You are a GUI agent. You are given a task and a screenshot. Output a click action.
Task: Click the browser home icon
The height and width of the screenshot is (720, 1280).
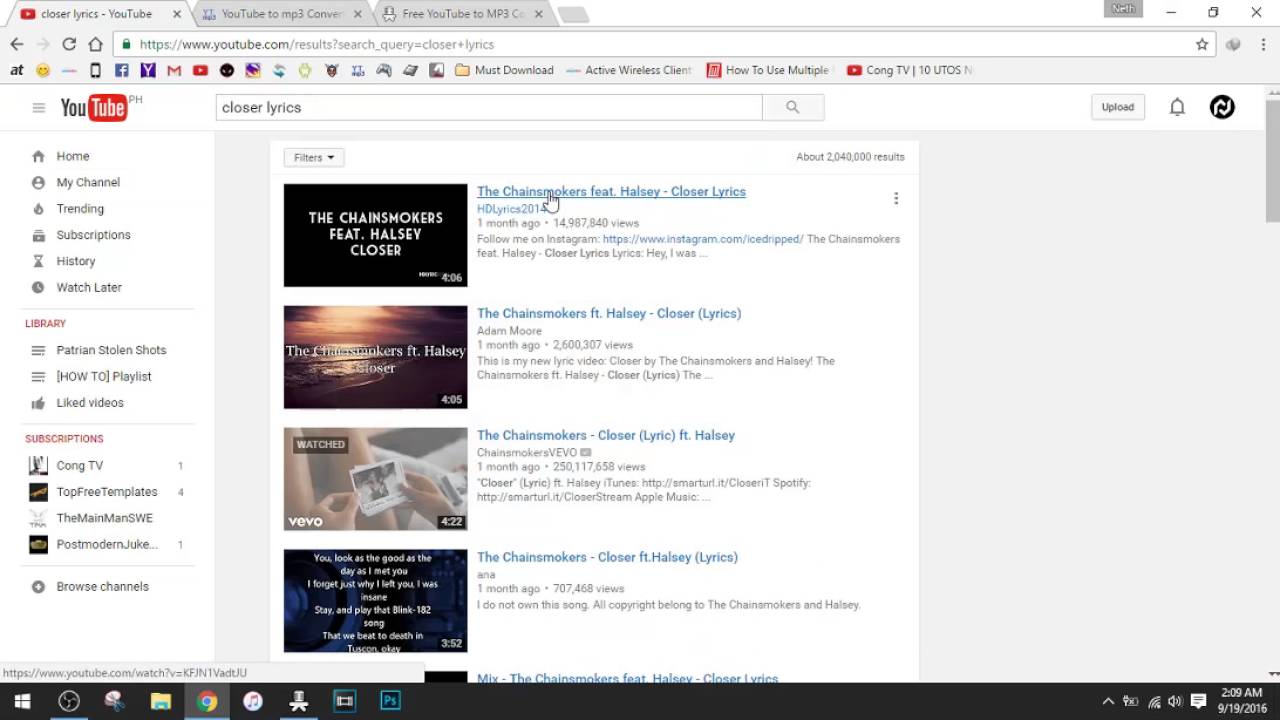[95, 44]
